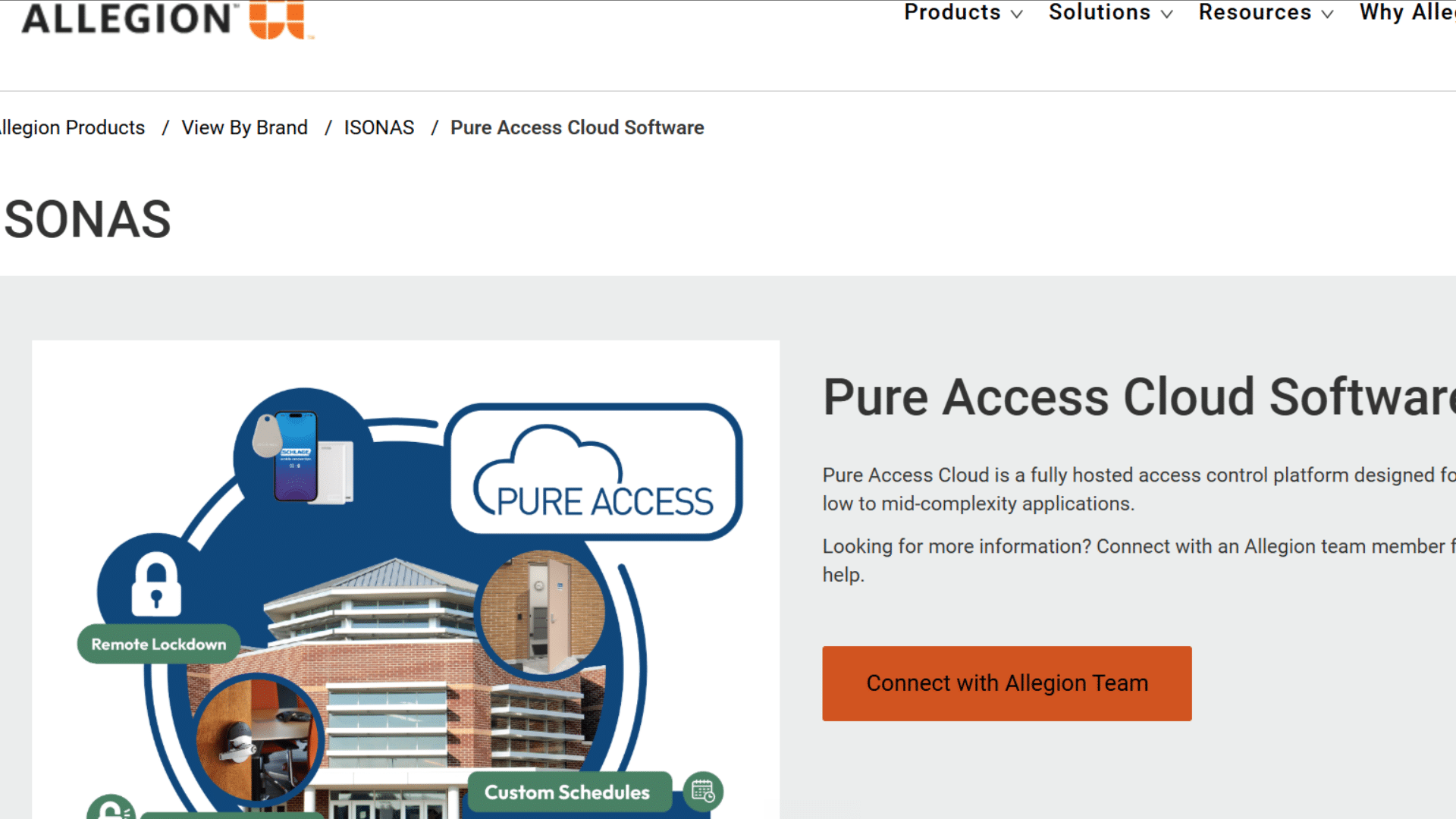Expand the Products dropdown chevron
The width and height of the screenshot is (1456, 819).
click(1017, 14)
